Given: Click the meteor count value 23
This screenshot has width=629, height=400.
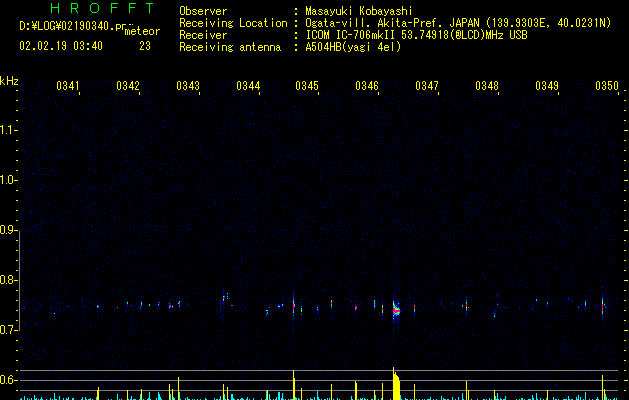Looking at the screenshot, I should (145, 46).
